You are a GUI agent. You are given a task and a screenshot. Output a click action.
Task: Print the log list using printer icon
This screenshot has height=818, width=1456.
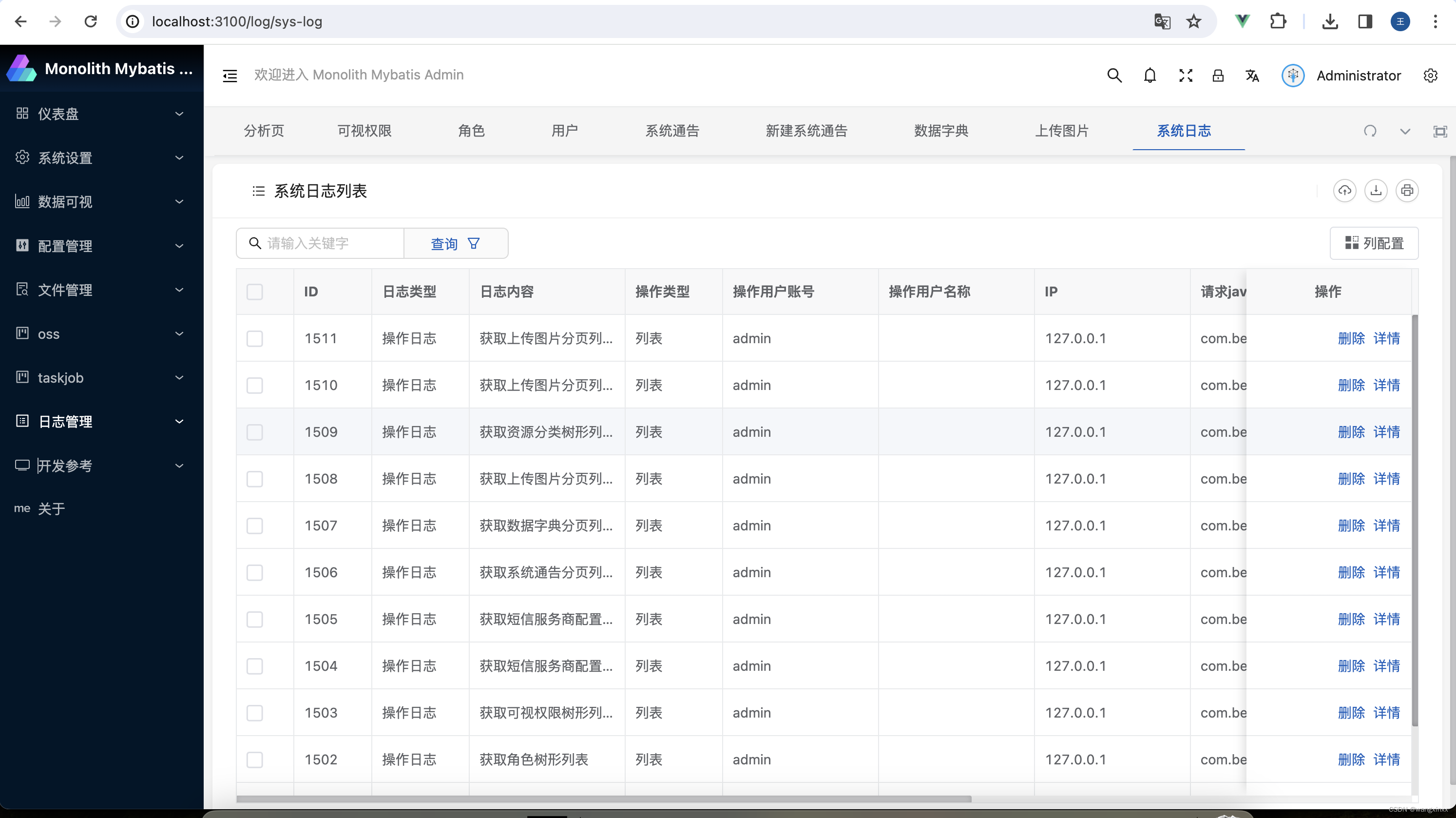coord(1408,191)
